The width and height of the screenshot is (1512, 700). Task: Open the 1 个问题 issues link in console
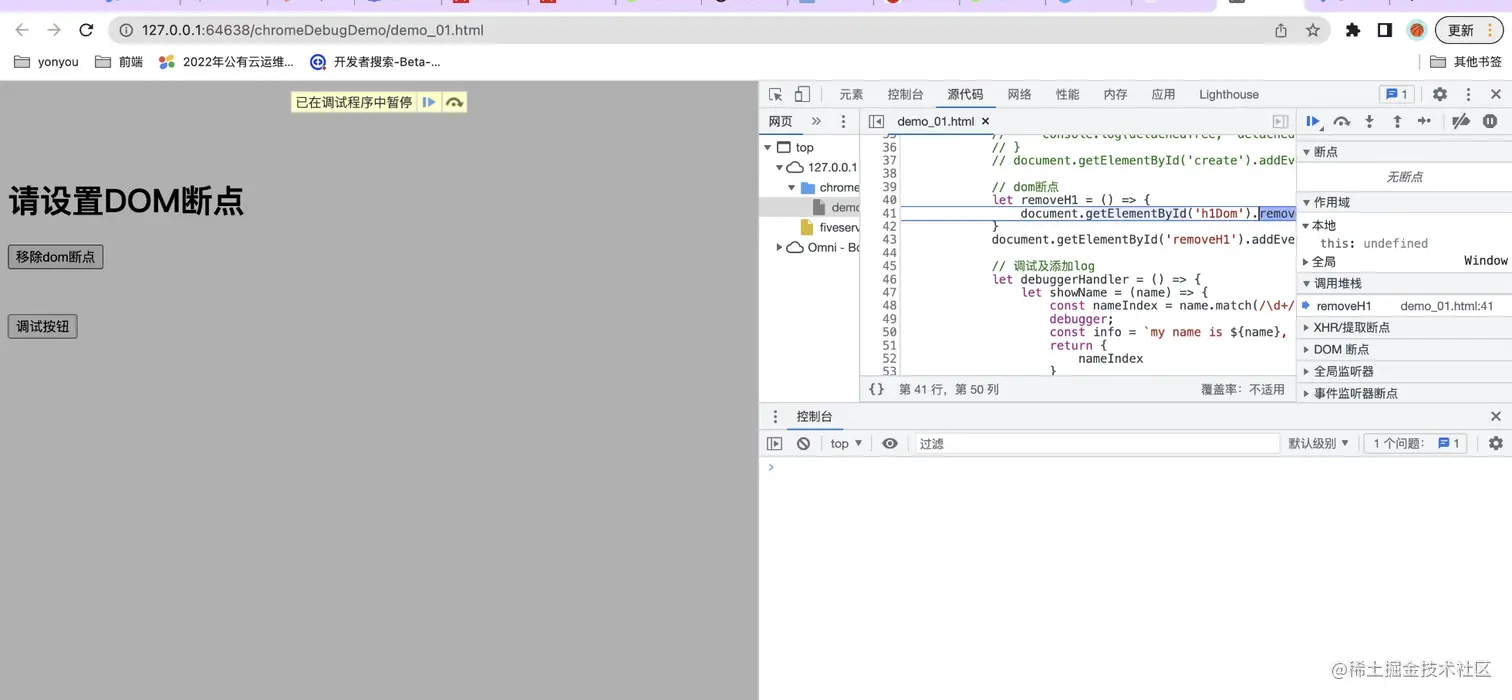point(1417,443)
